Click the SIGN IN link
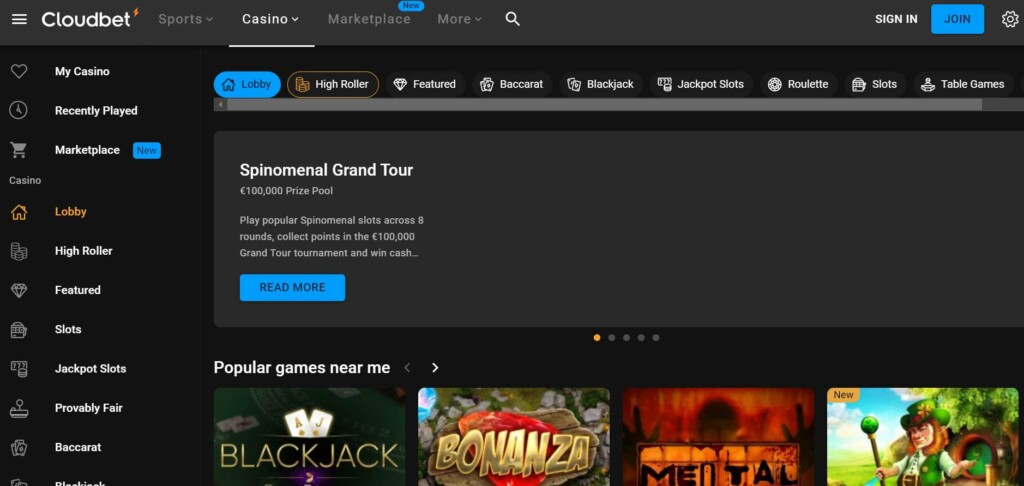 click(x=896, y=19)
